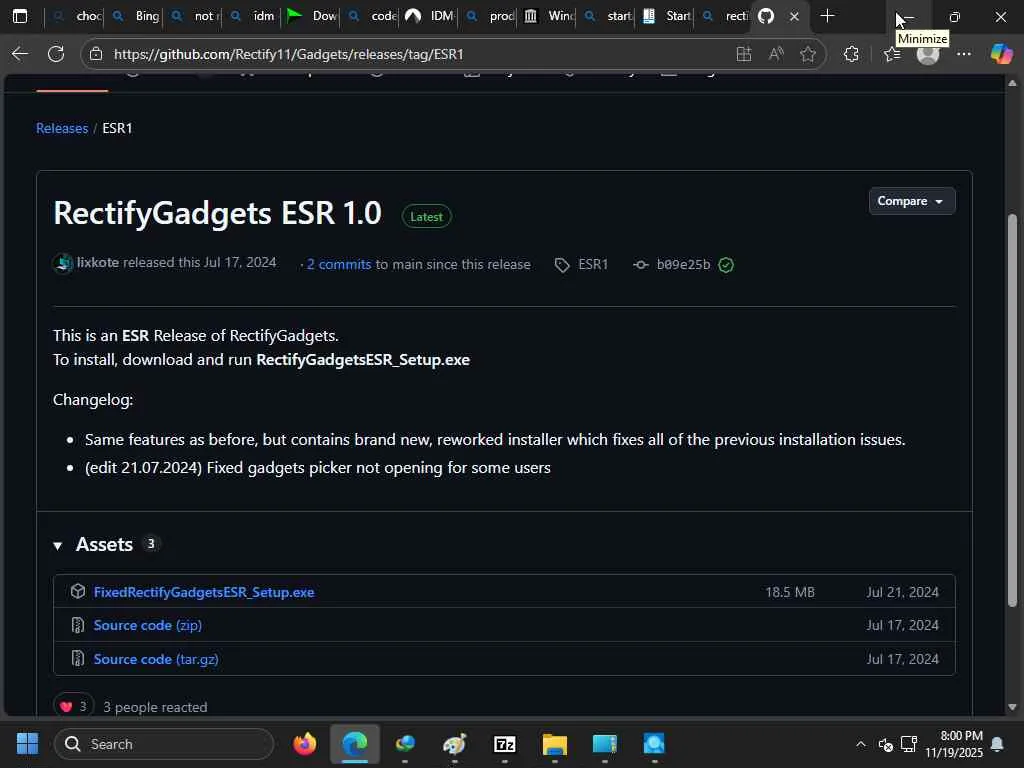Screen dimensions: 1024x768
Task: Open the ESR1 tag link
Action: pyautogui.click(x=593, y=264)
